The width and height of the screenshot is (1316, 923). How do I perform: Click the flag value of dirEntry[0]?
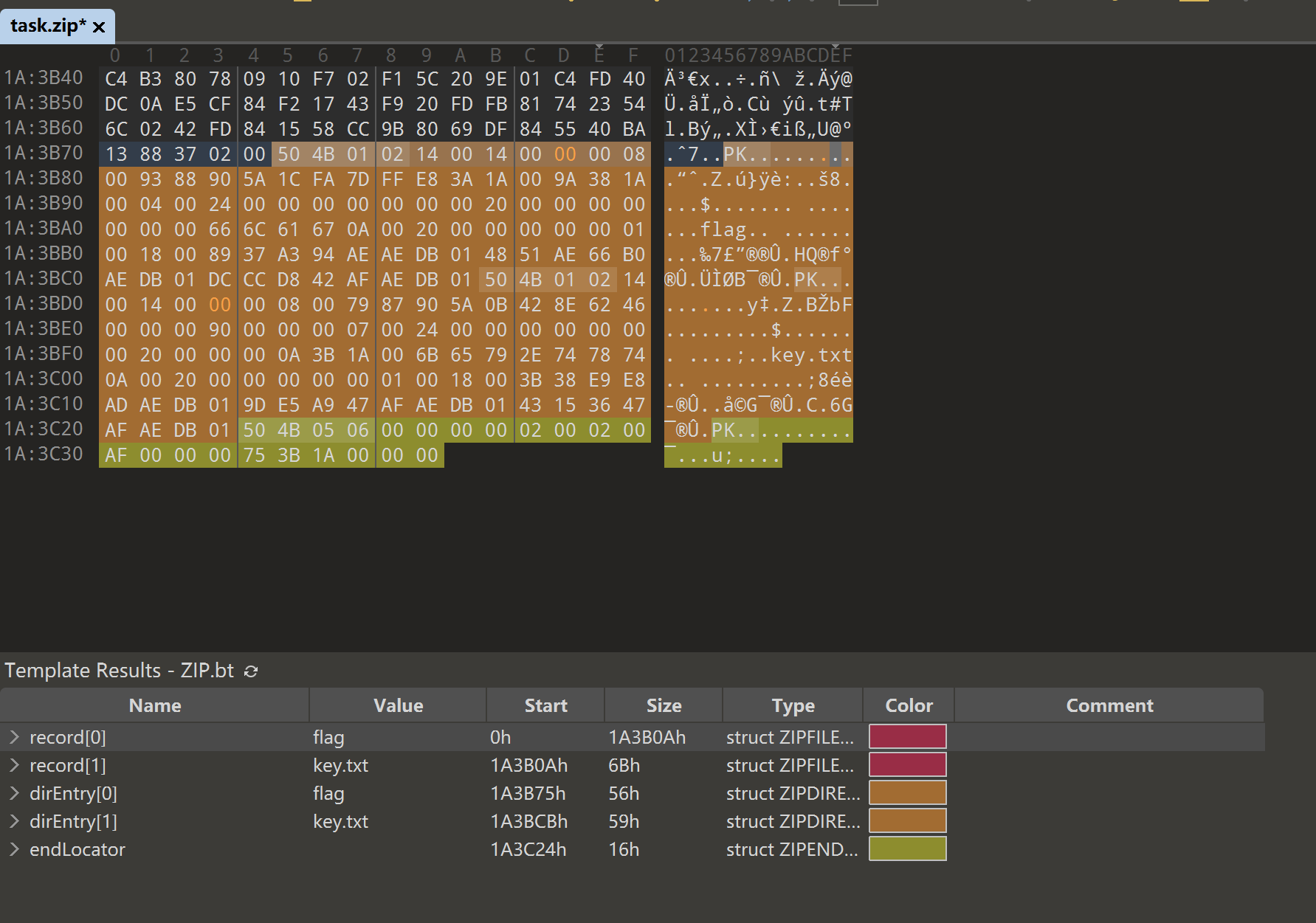(x=328, y=793)
